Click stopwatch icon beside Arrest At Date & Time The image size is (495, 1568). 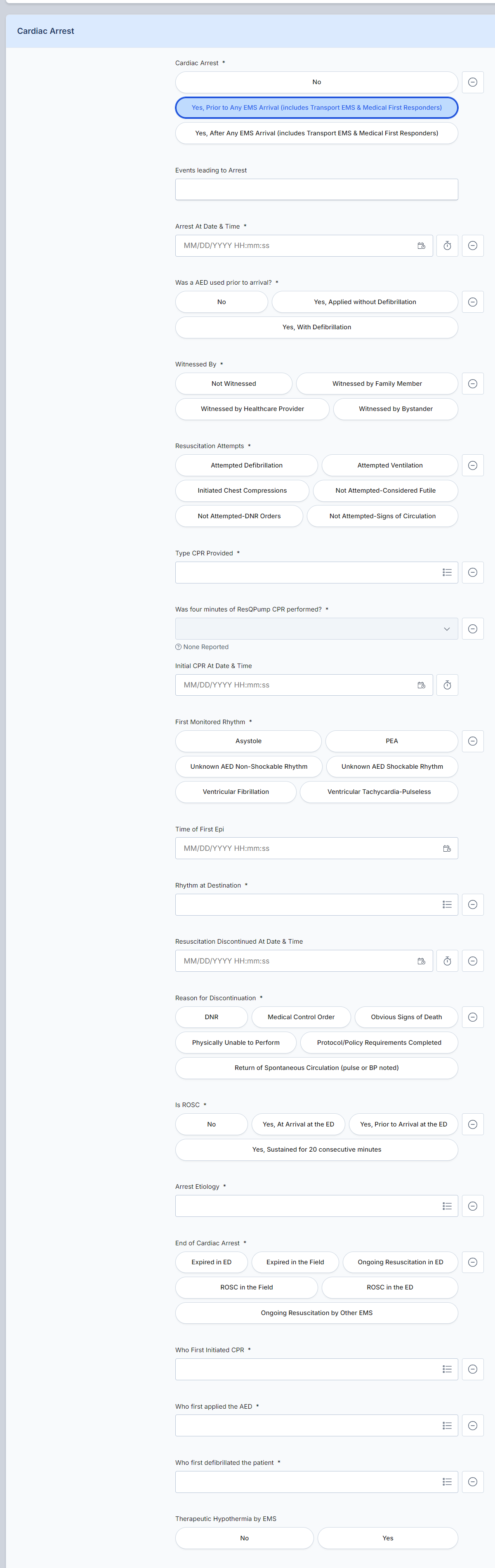point(447,246)
